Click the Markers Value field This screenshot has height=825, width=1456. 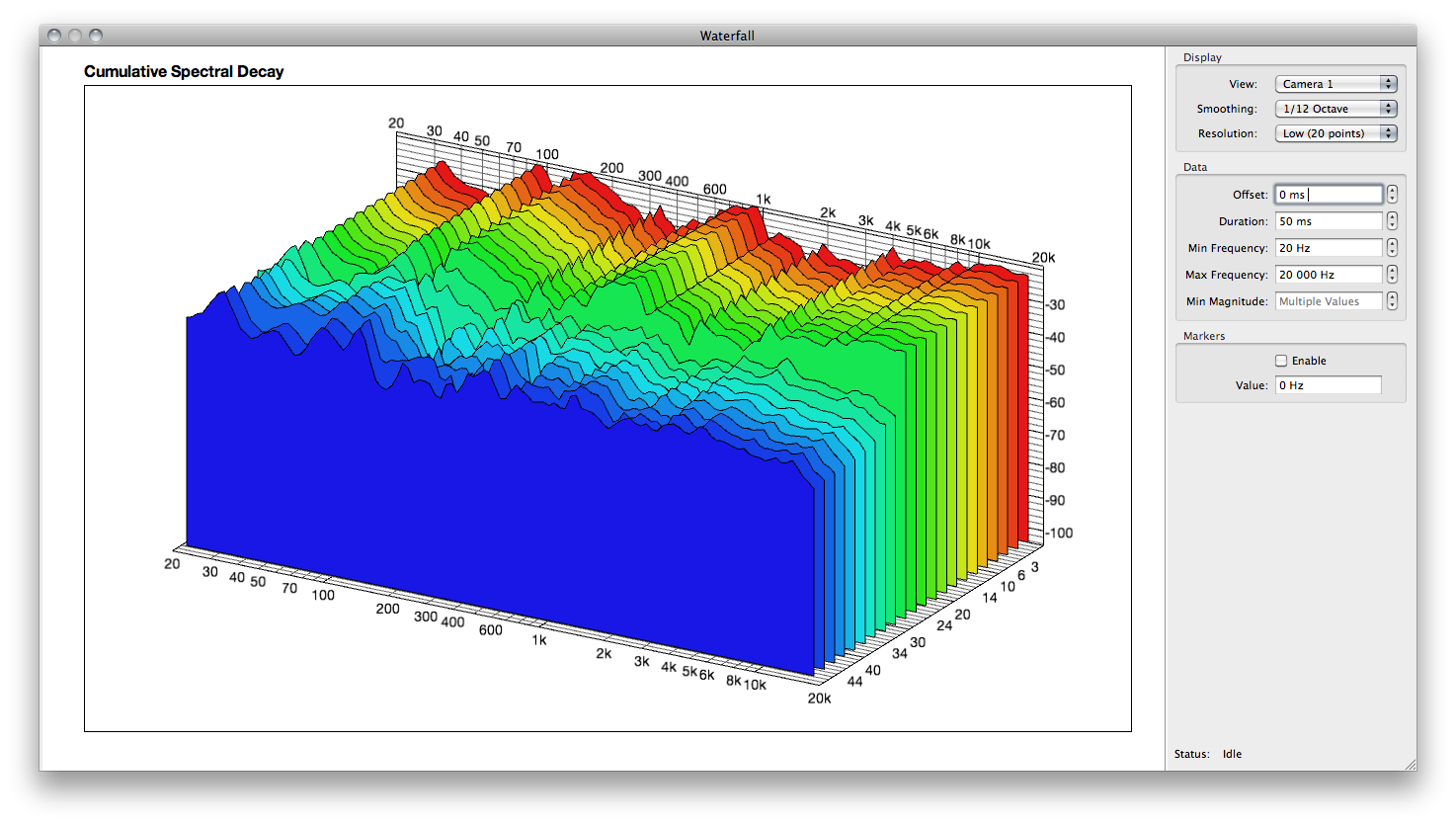click(x=1329, y=385)
